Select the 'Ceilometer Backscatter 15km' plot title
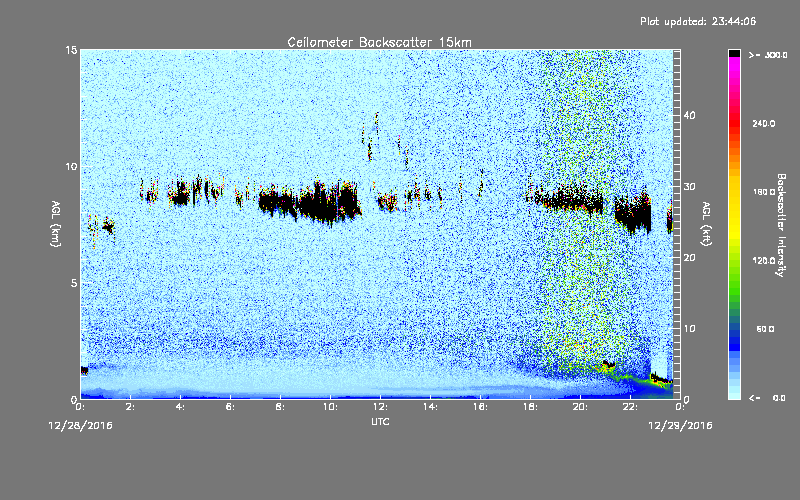This screenshot has width=800, height=500. (379, 42)
